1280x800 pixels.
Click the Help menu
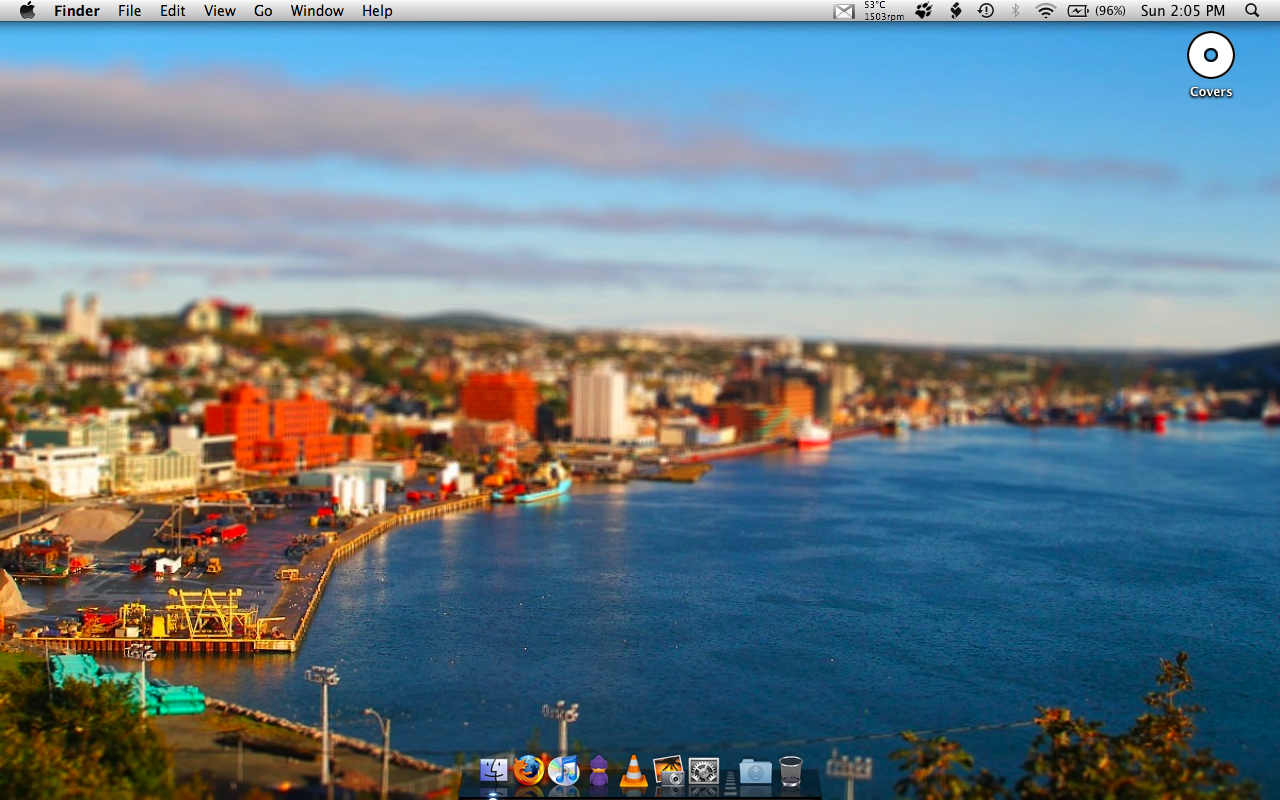click(x=377, y=11)
